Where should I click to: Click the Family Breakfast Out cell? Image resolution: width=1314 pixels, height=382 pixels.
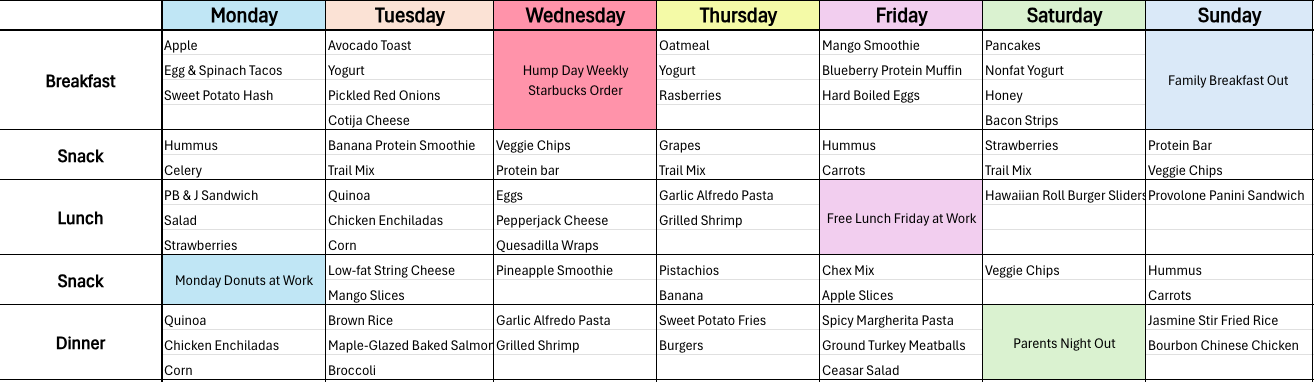pyautogui.click(x=1229, y=80)
